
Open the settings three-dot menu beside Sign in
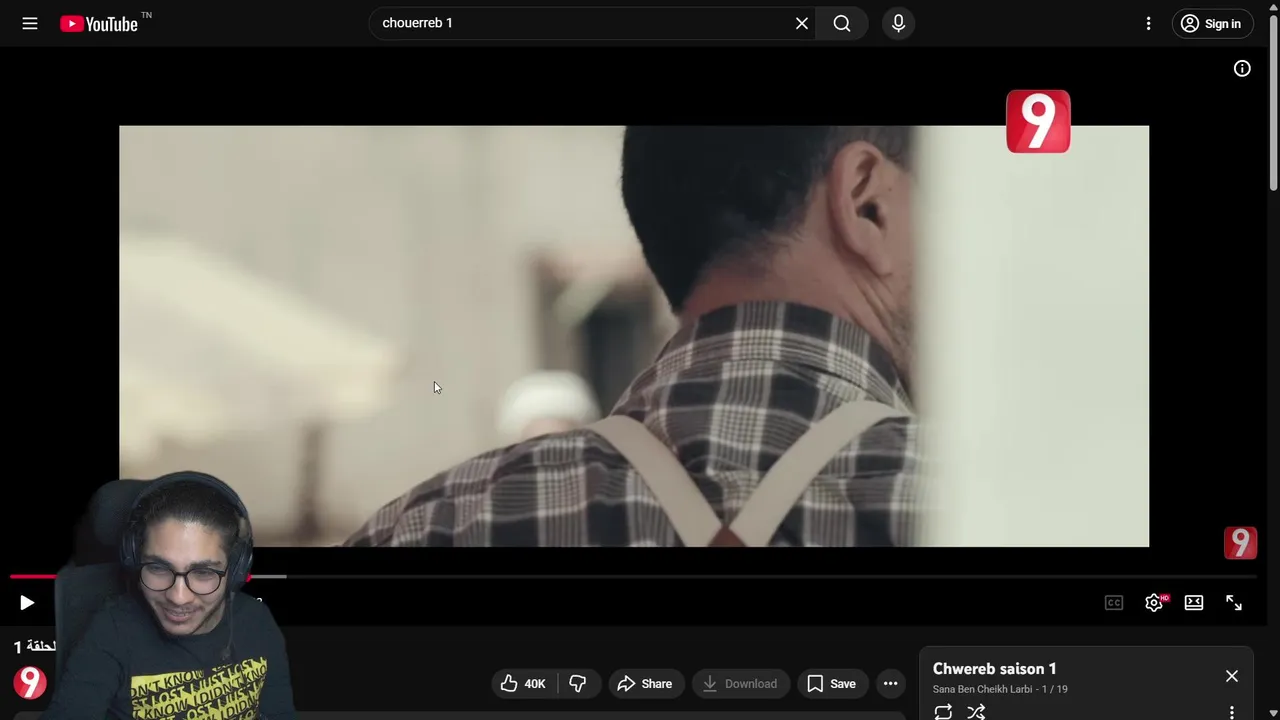pos(1148,23)
